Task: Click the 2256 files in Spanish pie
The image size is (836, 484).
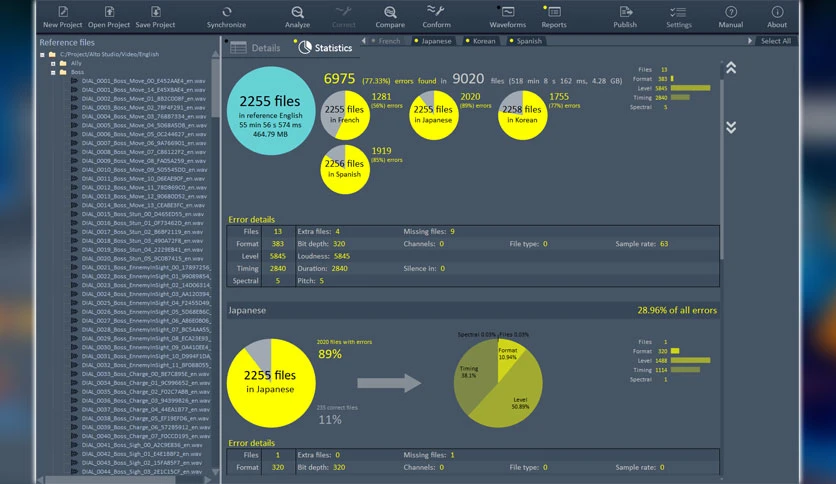Action: click(x=345, y=170)
